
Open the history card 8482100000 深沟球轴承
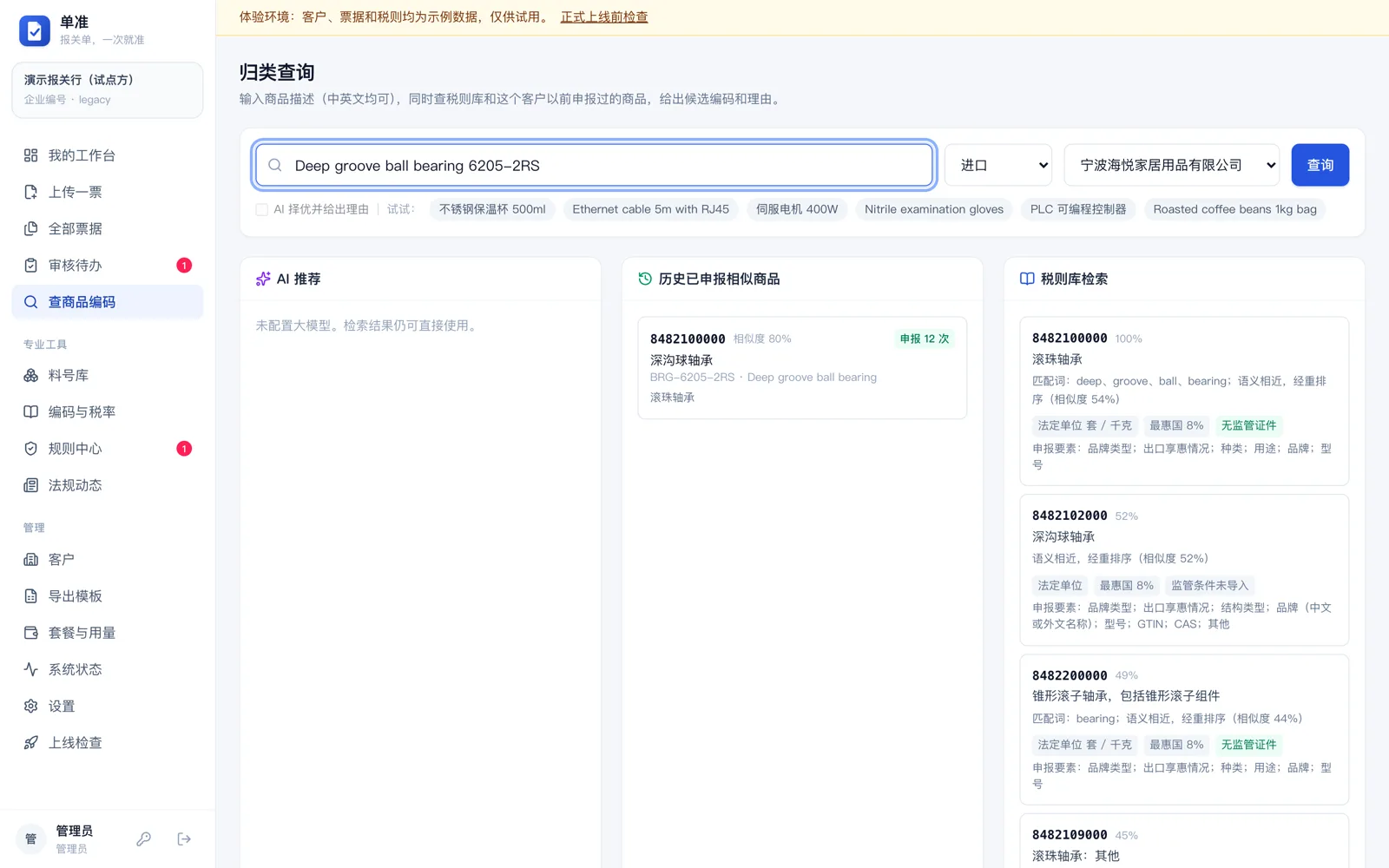click(802, 368)
